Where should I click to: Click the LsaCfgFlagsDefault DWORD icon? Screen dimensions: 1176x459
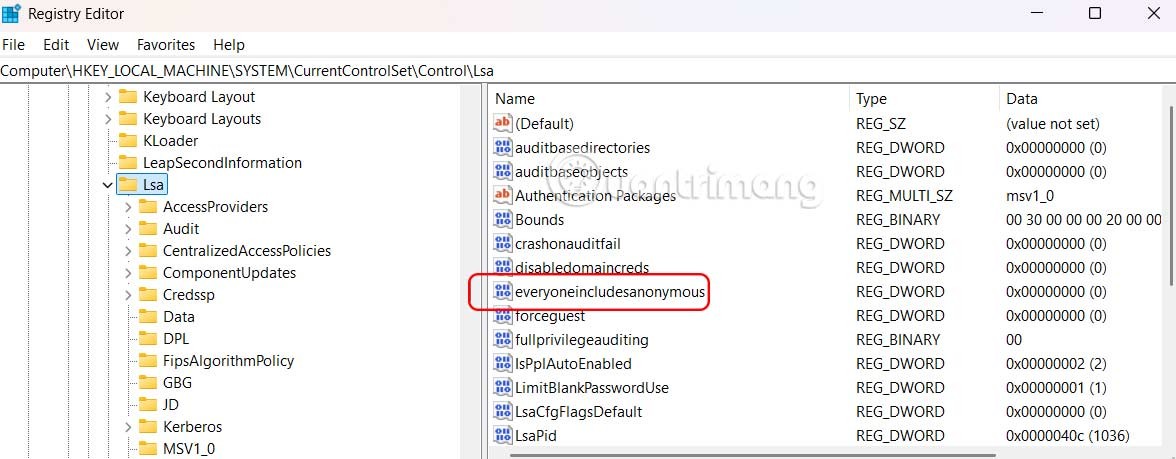click(x=502, y=411)
